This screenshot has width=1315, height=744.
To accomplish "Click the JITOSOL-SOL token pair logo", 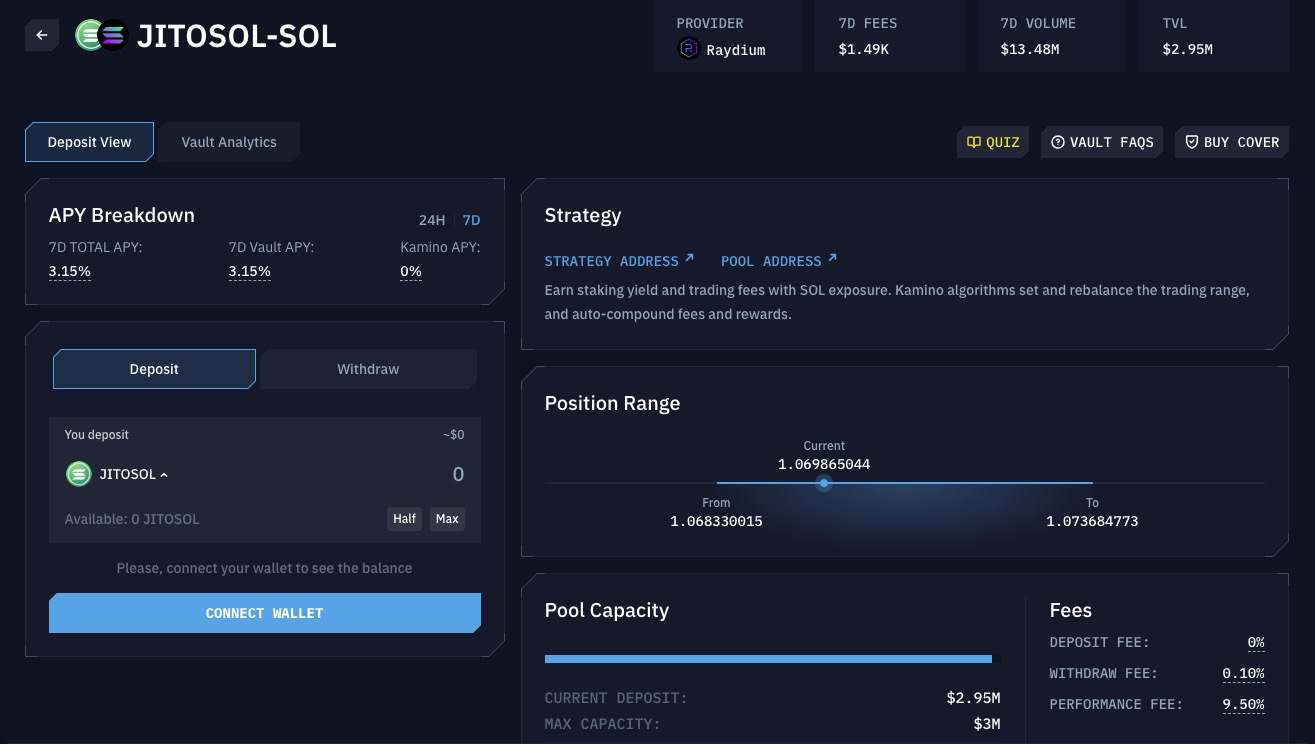I will (102, 35).
